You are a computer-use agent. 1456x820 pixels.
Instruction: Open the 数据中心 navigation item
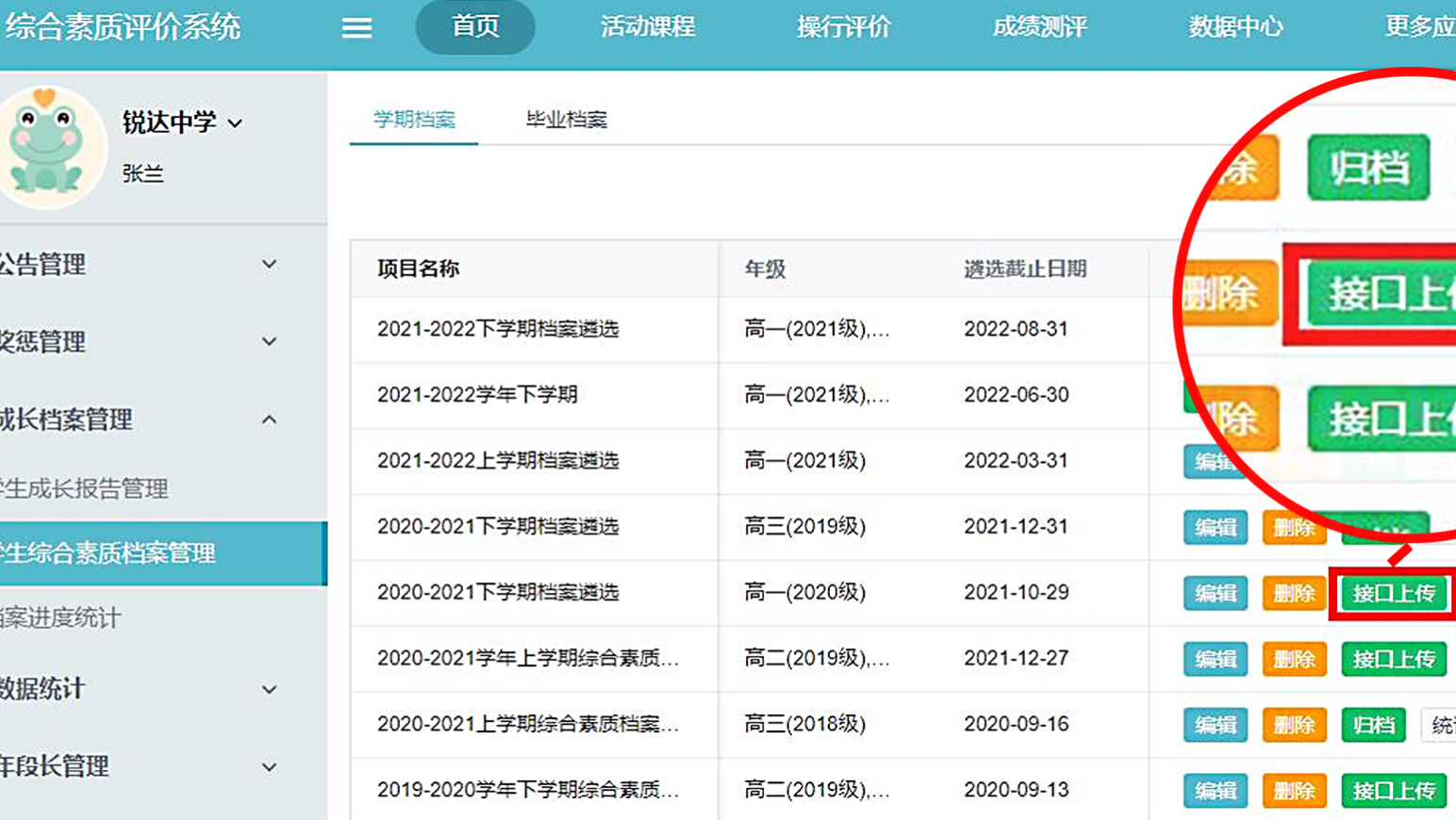point(1236,26)
